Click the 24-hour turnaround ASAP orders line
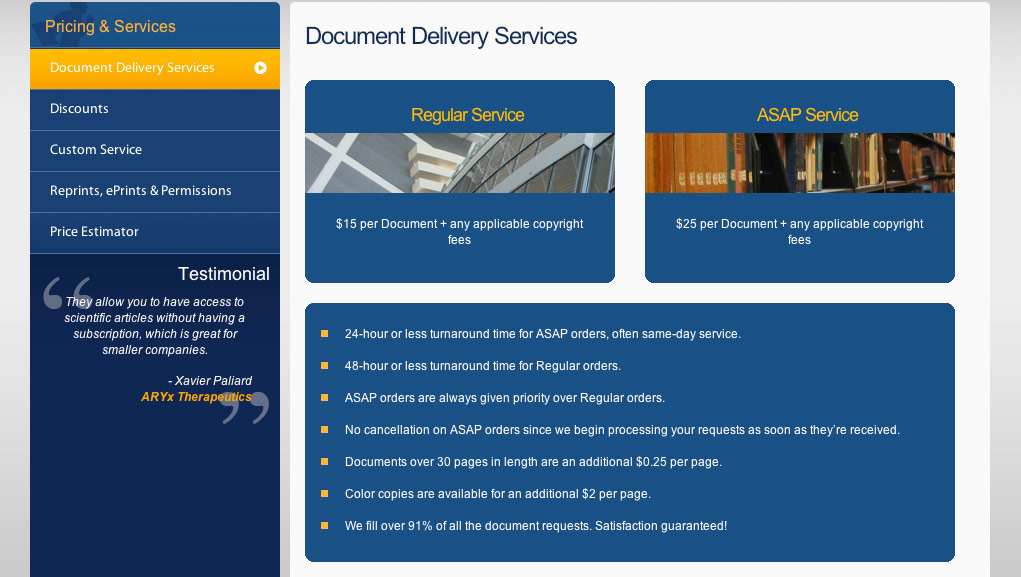Screen dimensions: 1021x577 tap(542, 333)
